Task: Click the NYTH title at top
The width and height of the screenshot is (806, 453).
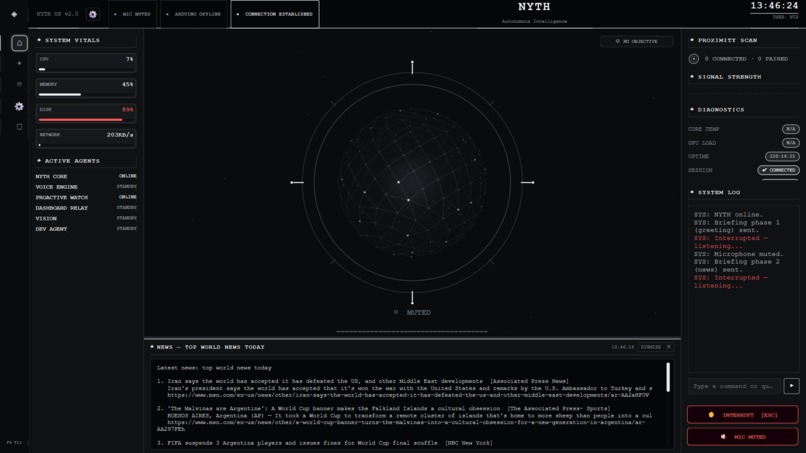Action: (534, 7)
